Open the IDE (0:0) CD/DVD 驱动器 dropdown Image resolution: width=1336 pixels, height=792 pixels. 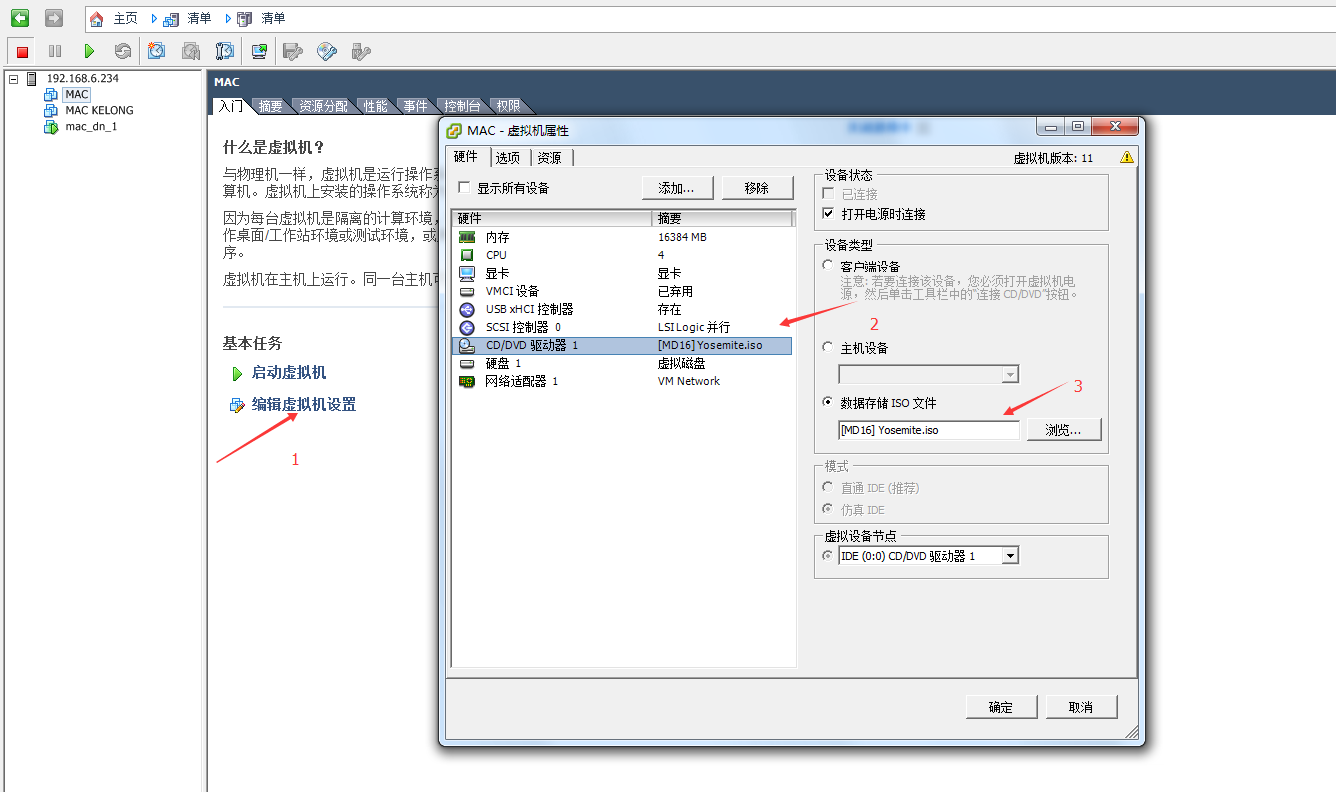pos(1009,555)
